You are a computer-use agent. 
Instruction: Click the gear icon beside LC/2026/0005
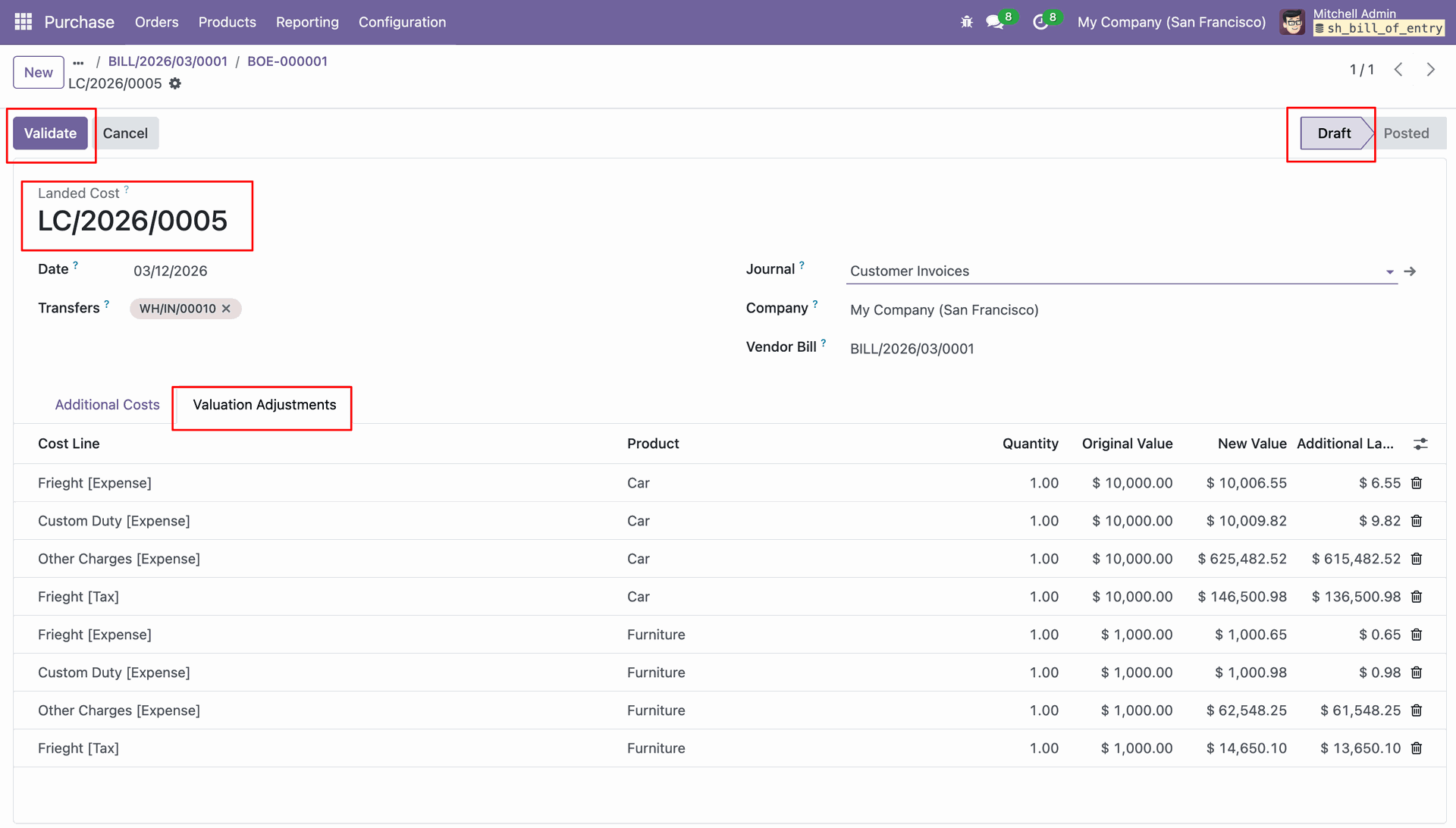pyautogui.click(x=175, y=83)
